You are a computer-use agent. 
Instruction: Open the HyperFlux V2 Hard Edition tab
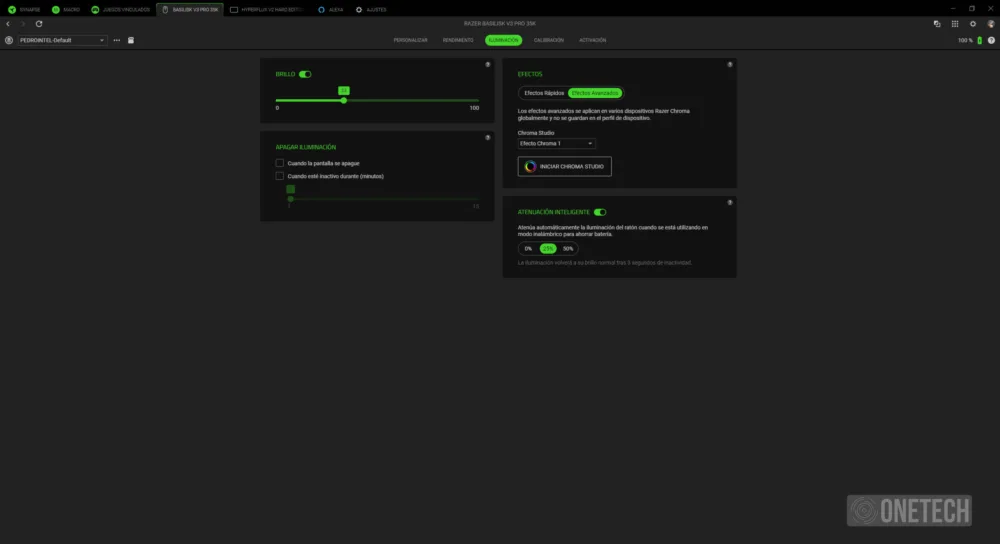[267, 10]
